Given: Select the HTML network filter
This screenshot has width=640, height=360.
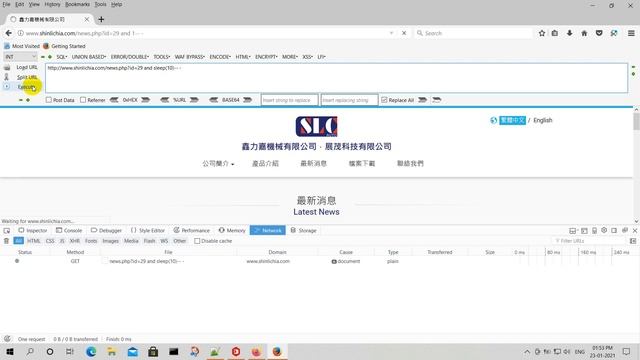Looking at the screenshot, I should pyautogui.click(x=33, y=241).
